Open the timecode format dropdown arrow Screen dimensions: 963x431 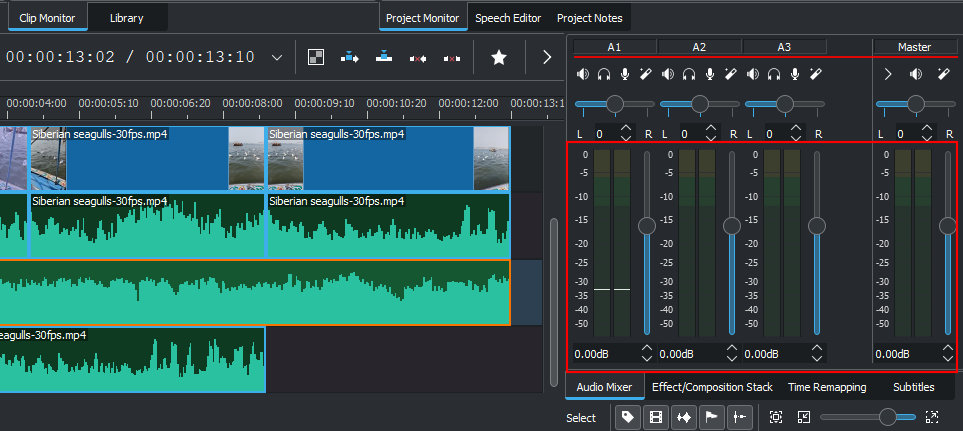(x=277, y=58)
